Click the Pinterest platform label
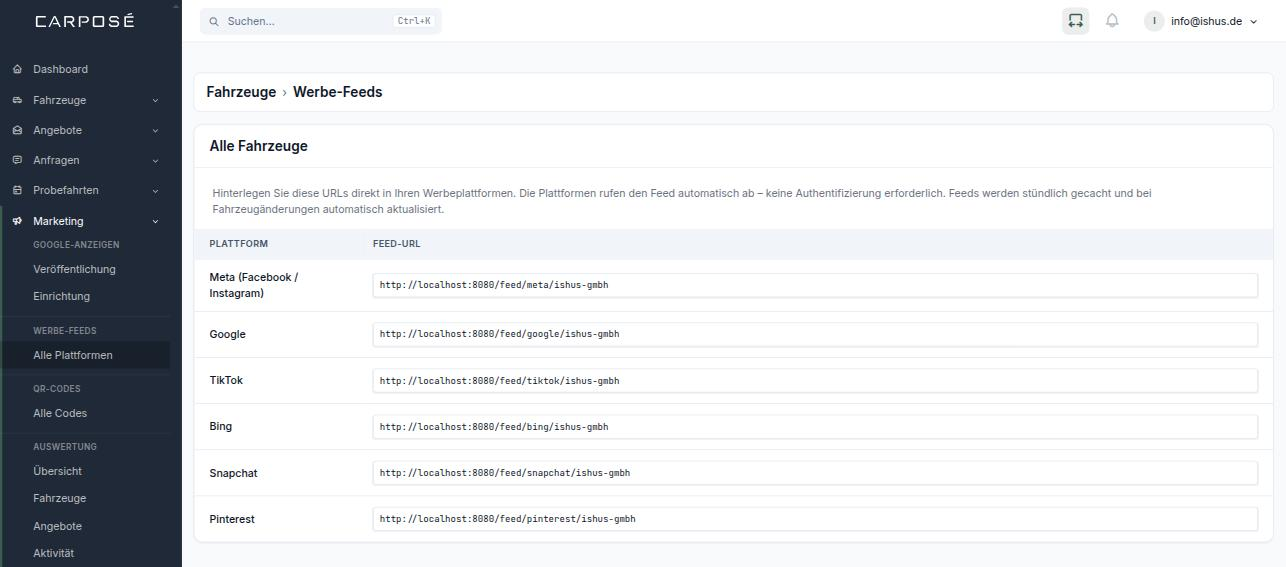This screenshot has width=1286, height=567. pos(232,519)
